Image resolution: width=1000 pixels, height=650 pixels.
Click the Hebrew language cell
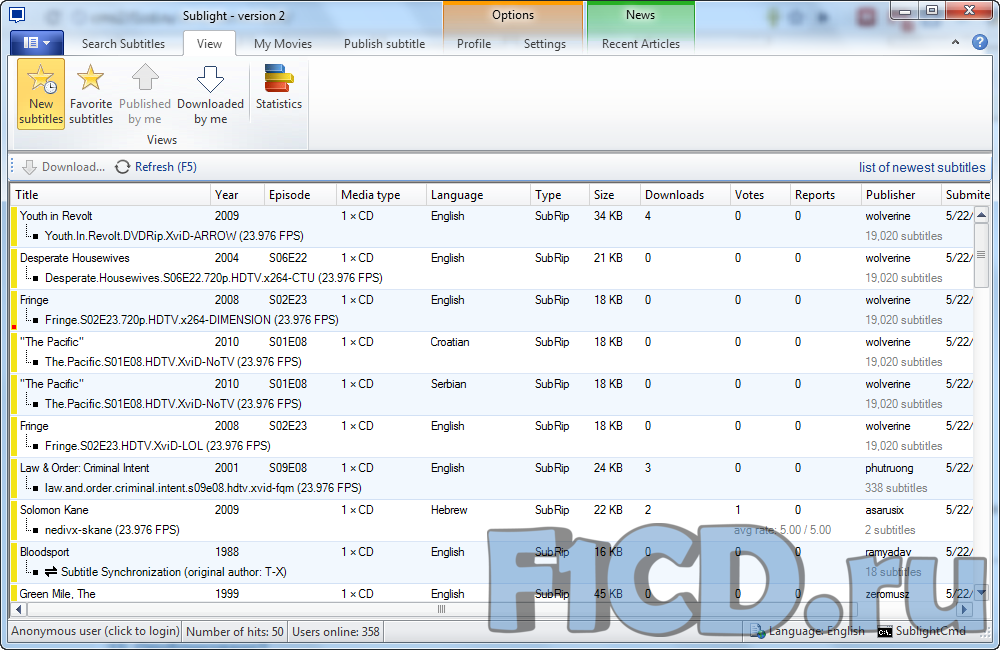coord(449,510)
